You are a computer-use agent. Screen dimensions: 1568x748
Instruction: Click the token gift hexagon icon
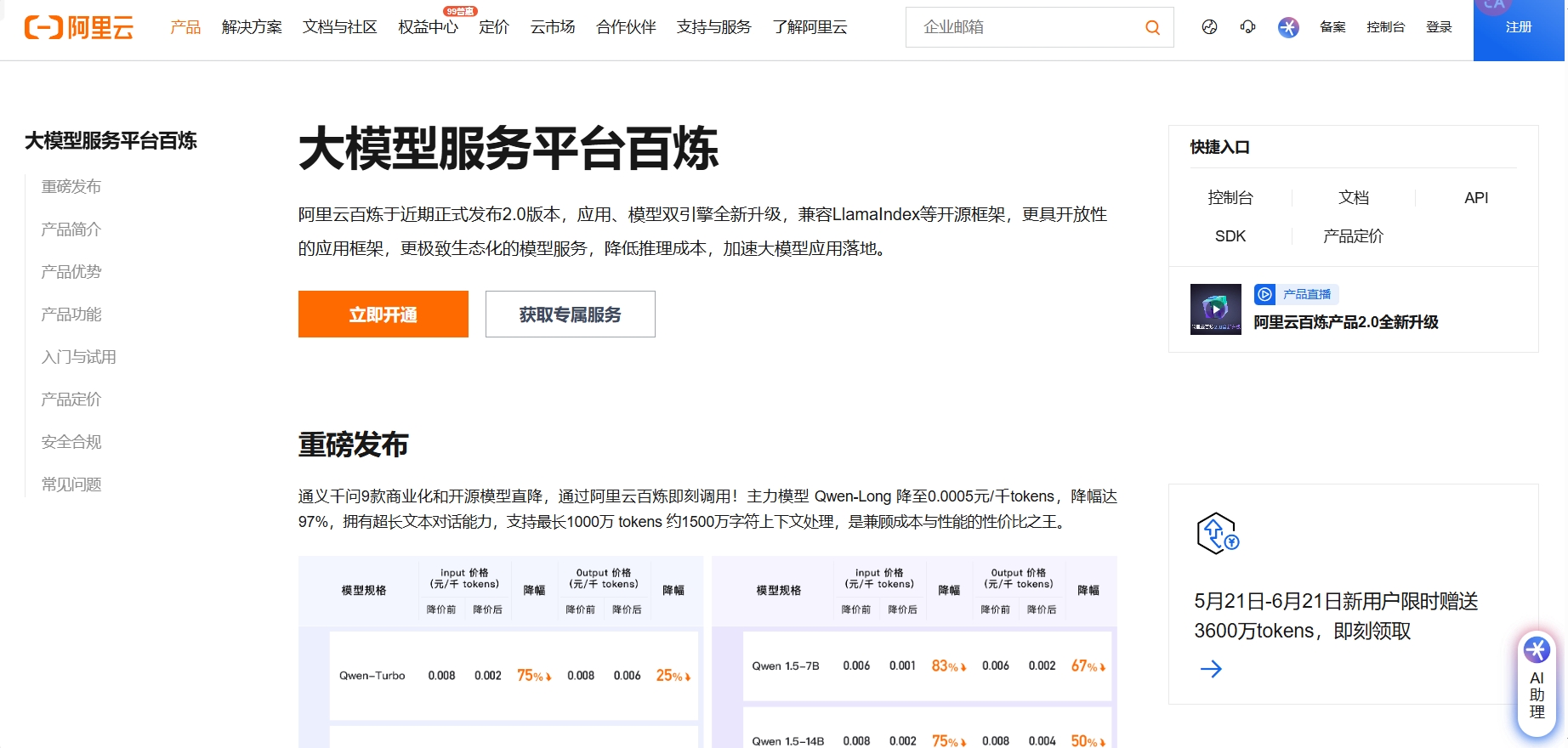[x=1218, y=533]
